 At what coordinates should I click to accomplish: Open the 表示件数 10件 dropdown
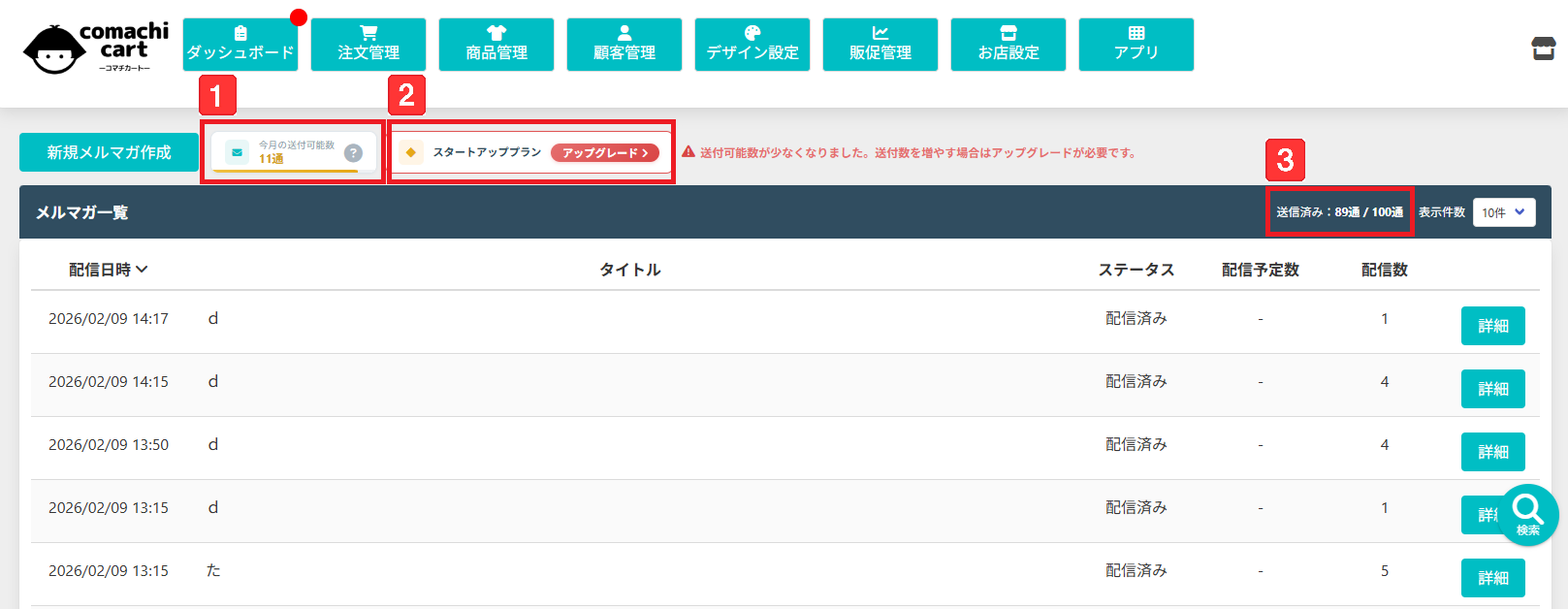point(1503,212)
